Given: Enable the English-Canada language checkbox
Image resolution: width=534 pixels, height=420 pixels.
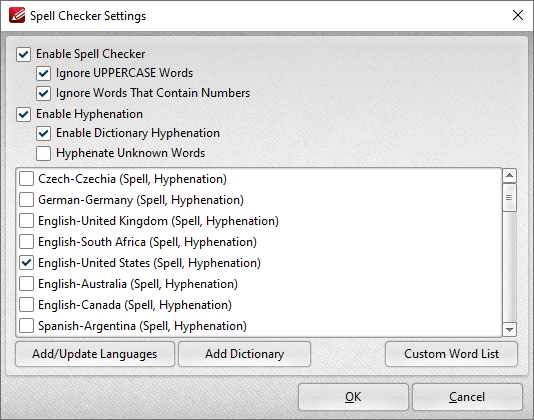Looking at the screenshot, I should point(27,305).
